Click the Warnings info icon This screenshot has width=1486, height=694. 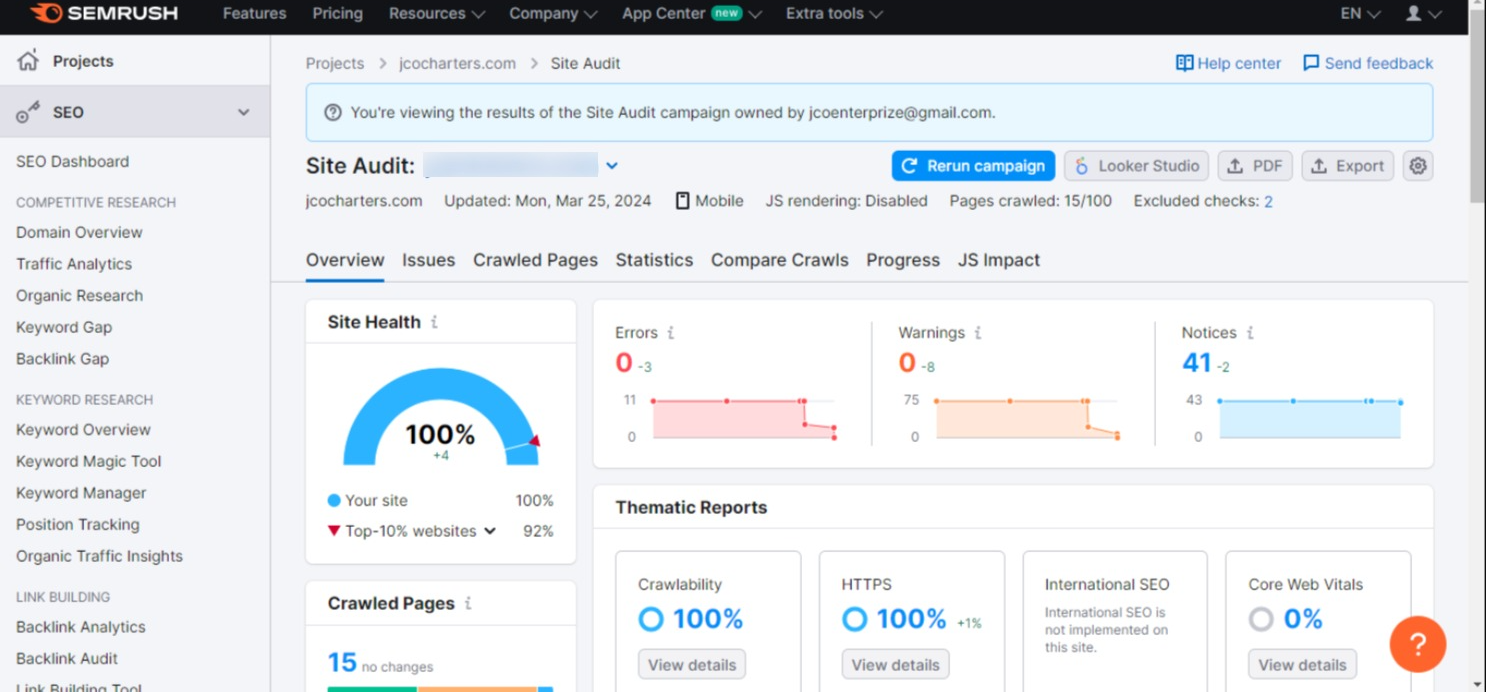coord(978,333)
